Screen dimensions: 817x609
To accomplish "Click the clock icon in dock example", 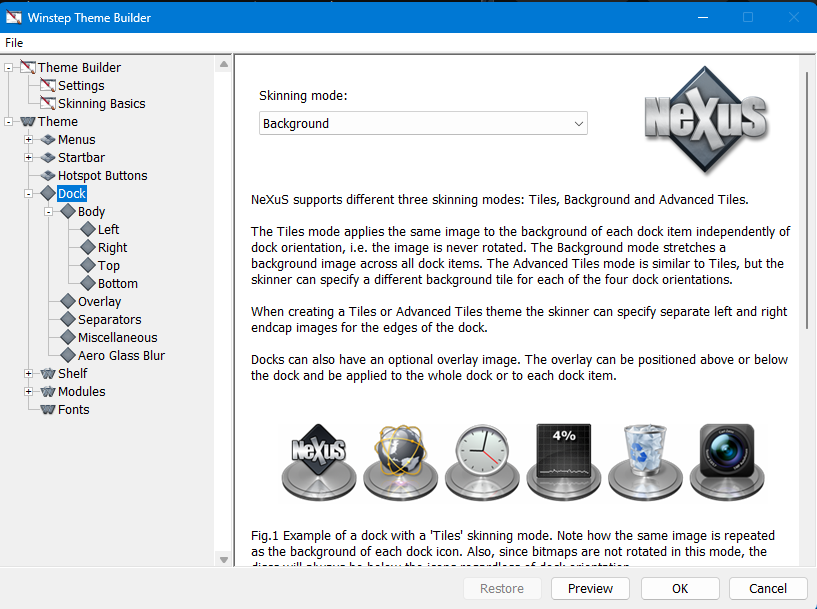I will pyautogui.click(x=481, y=458).
